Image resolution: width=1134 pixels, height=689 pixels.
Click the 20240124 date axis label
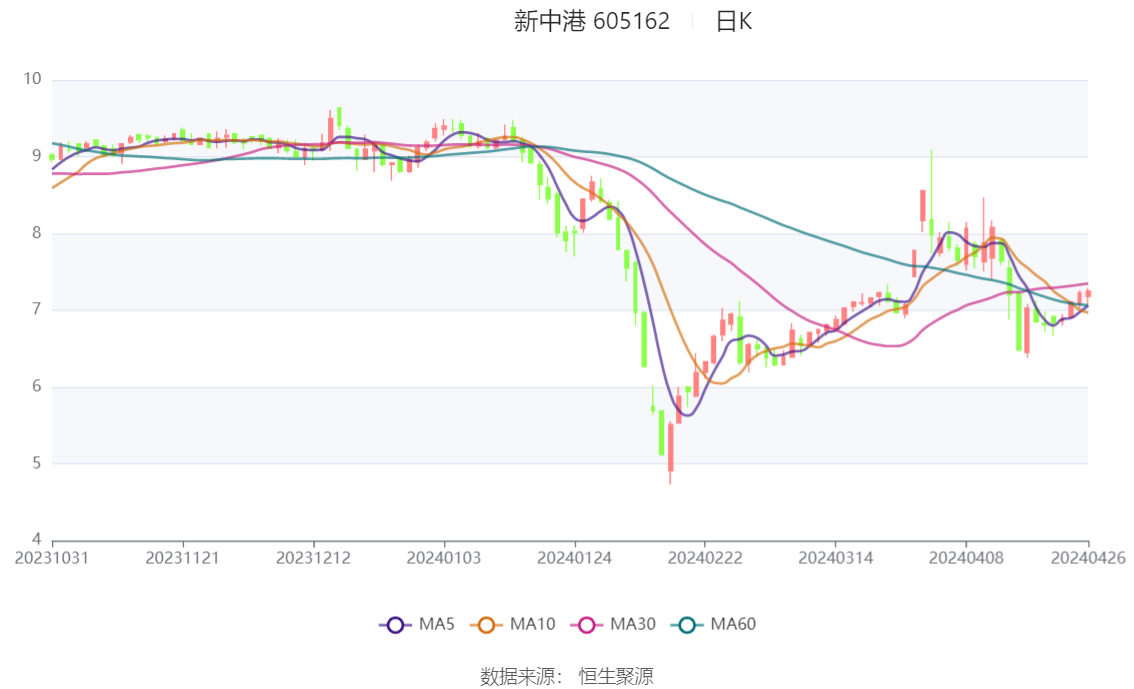pyautogui.click(x=574, y=557)
